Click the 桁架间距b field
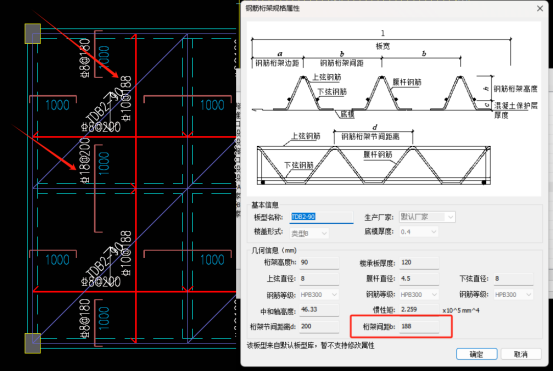Image resolution: width=553 pixels, height=372 pixels. [419, 327]
